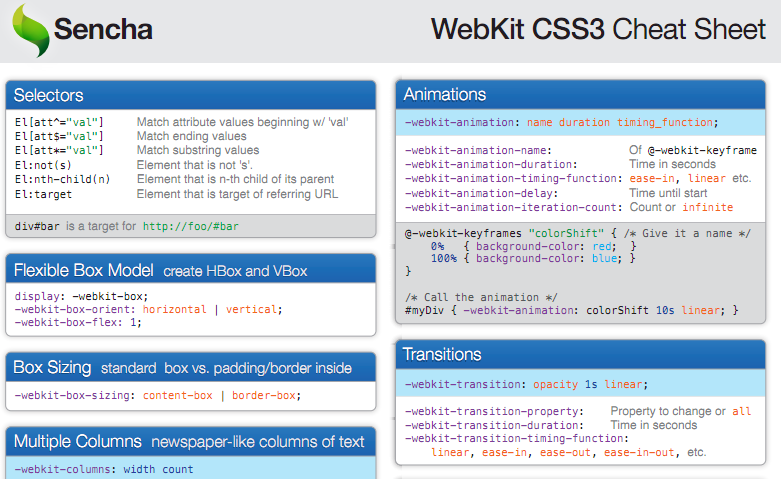Click the 'horizontal' value
This screenshot has width=781, height=479.
click(x=174, y=309)
